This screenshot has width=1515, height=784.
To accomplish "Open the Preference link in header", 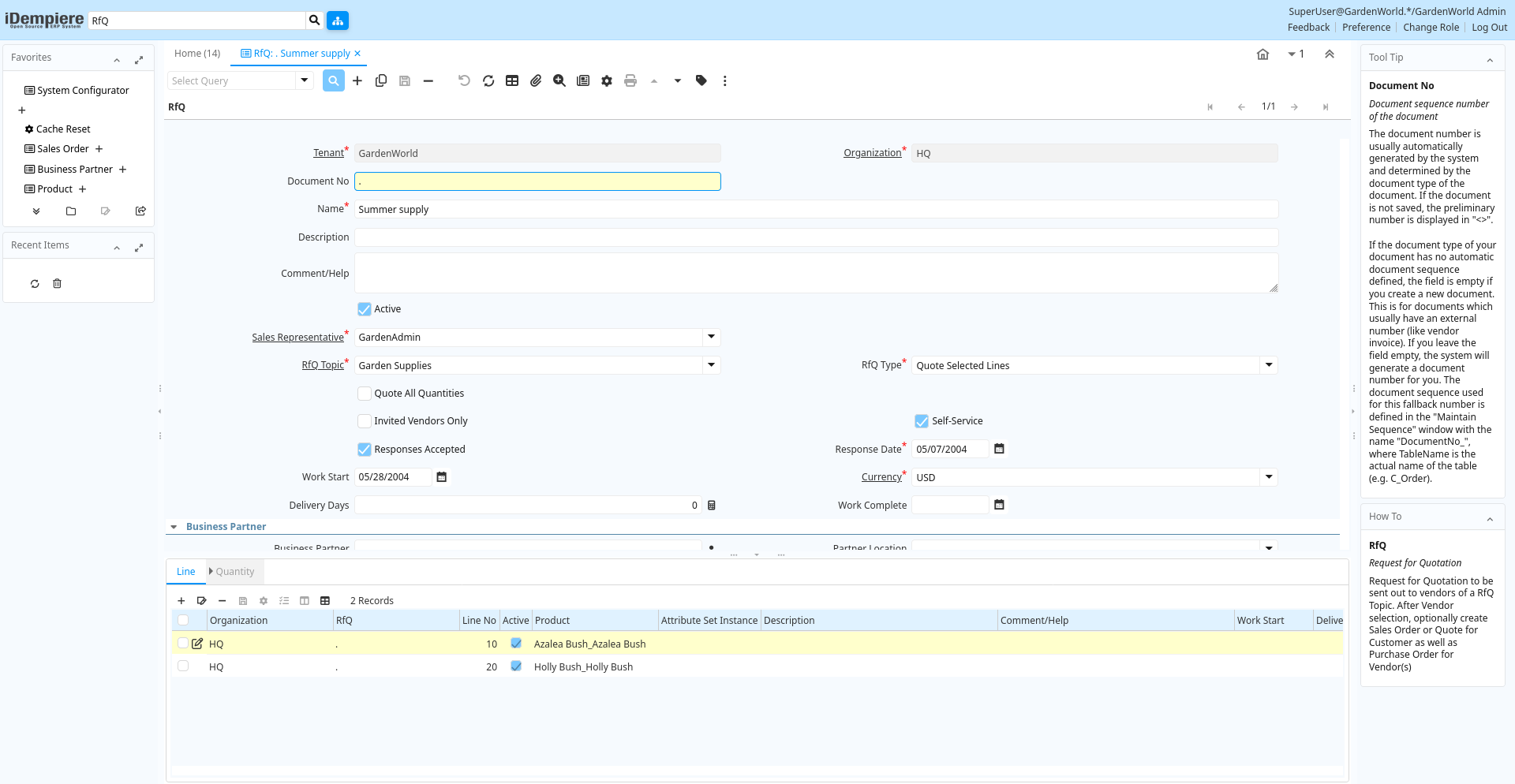I will tap(1366, 28).
